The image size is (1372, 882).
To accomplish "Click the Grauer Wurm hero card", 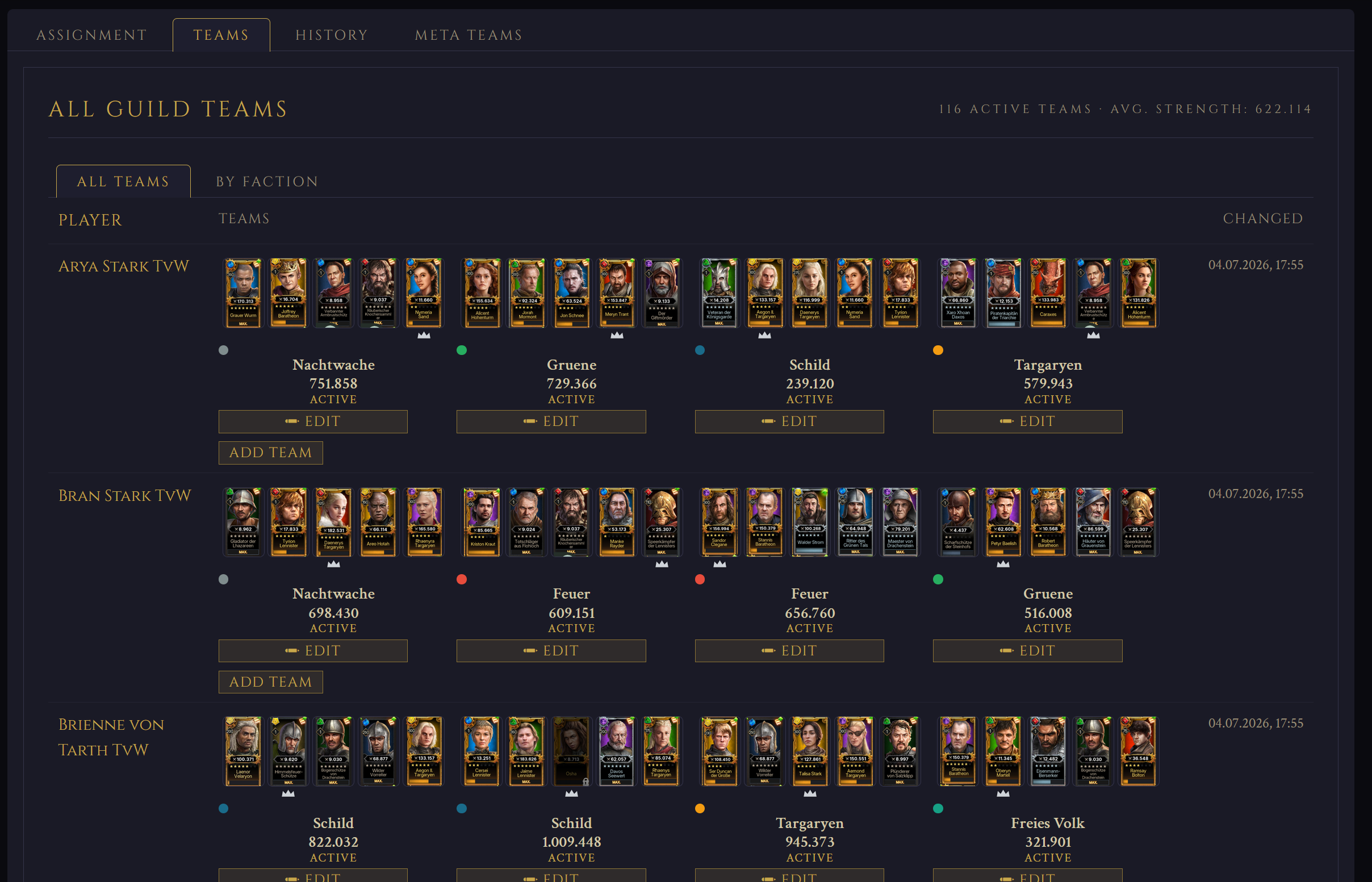I will 244,292.
